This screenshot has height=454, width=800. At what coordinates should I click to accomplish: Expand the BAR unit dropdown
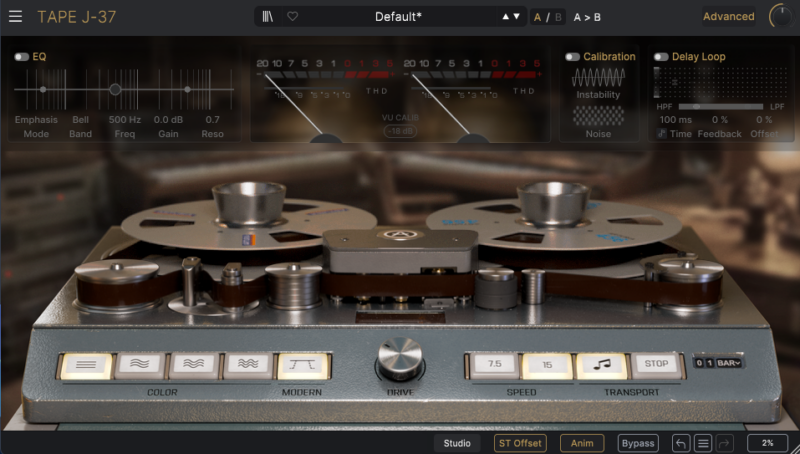729,362
